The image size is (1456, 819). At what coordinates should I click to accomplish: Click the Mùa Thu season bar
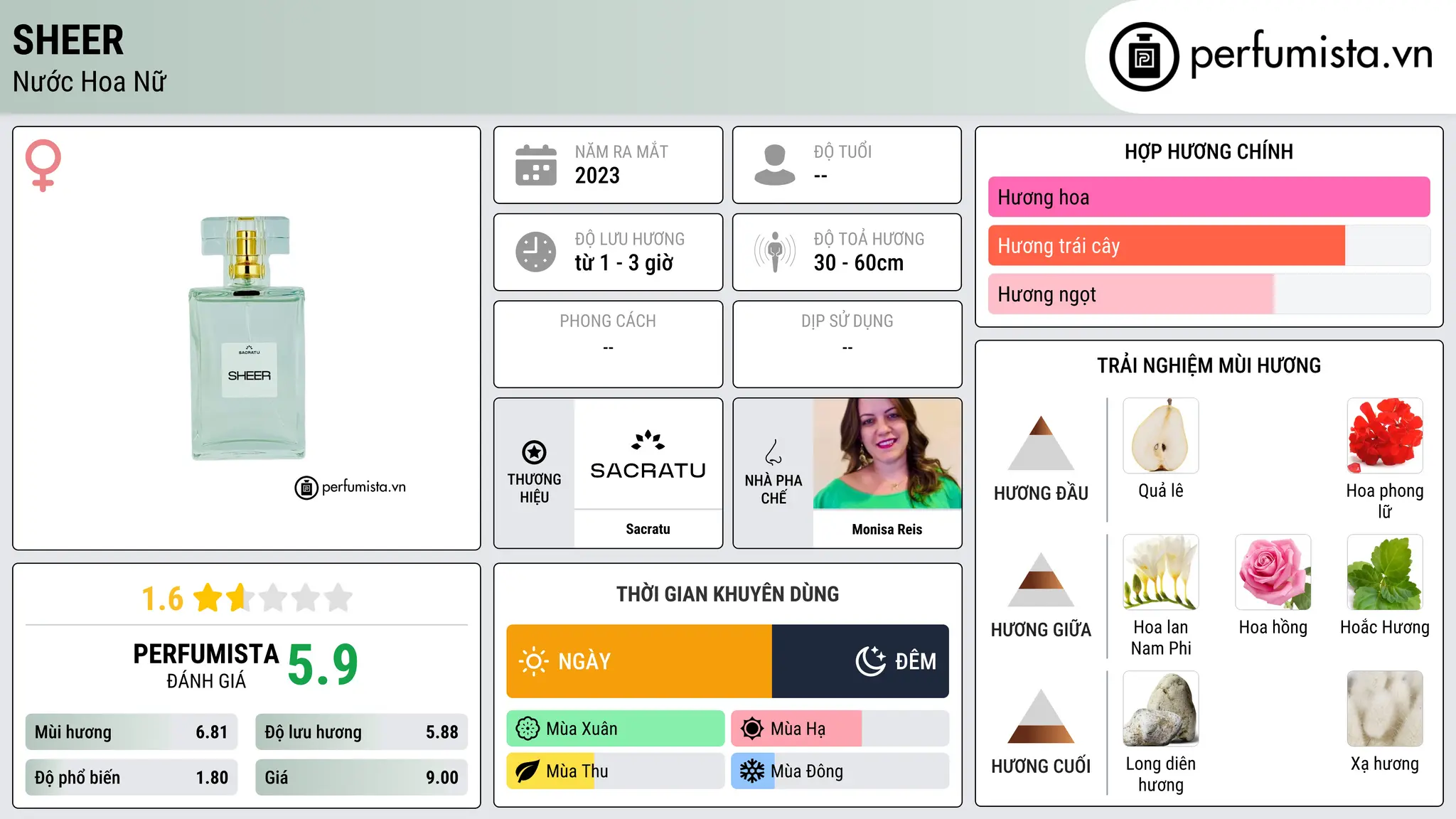click(616, 771)
